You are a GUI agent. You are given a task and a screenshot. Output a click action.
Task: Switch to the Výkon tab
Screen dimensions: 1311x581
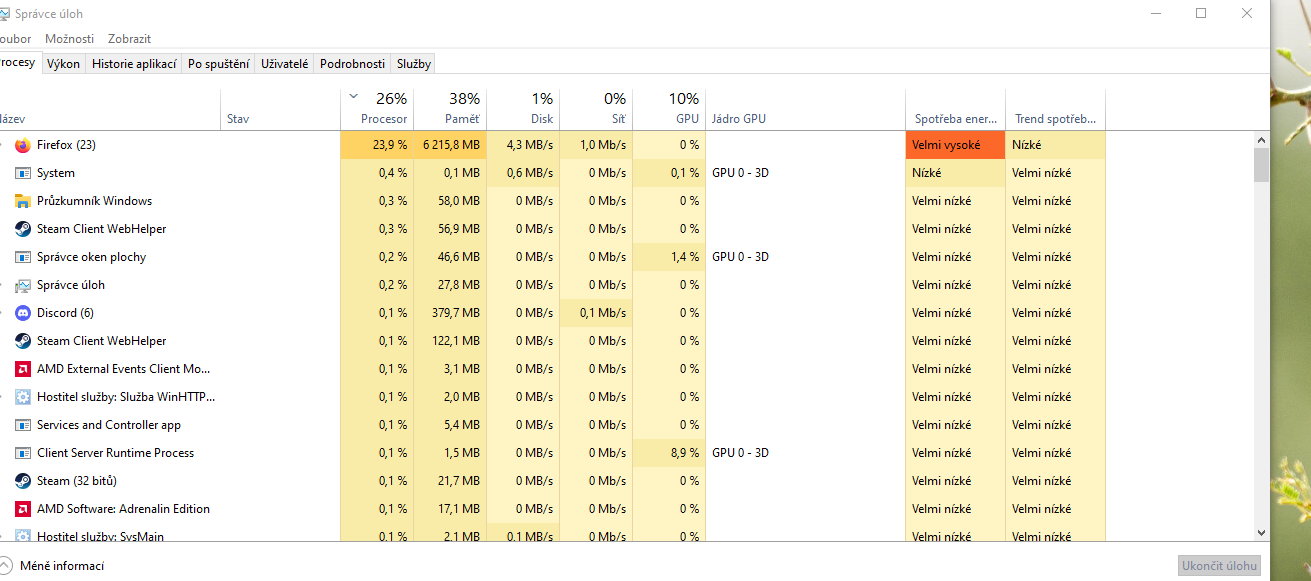tap(63, 64)
